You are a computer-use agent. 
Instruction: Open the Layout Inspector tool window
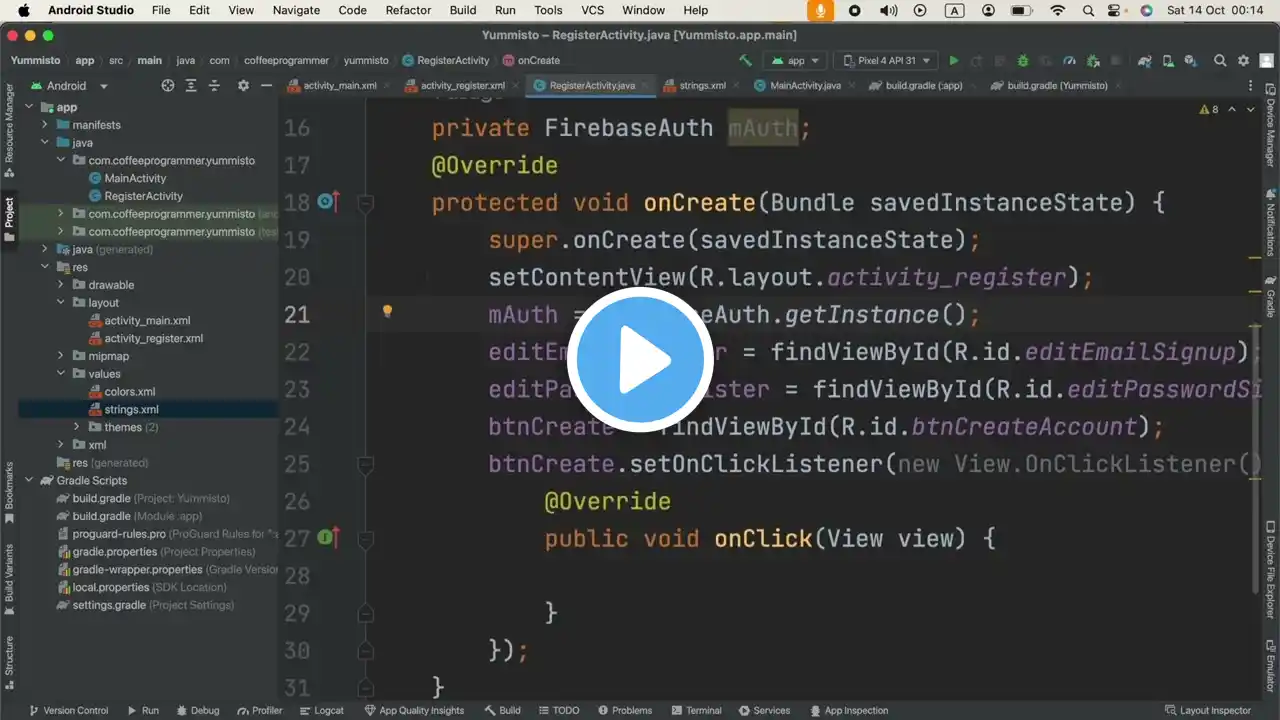click(x=1207, y=711)
